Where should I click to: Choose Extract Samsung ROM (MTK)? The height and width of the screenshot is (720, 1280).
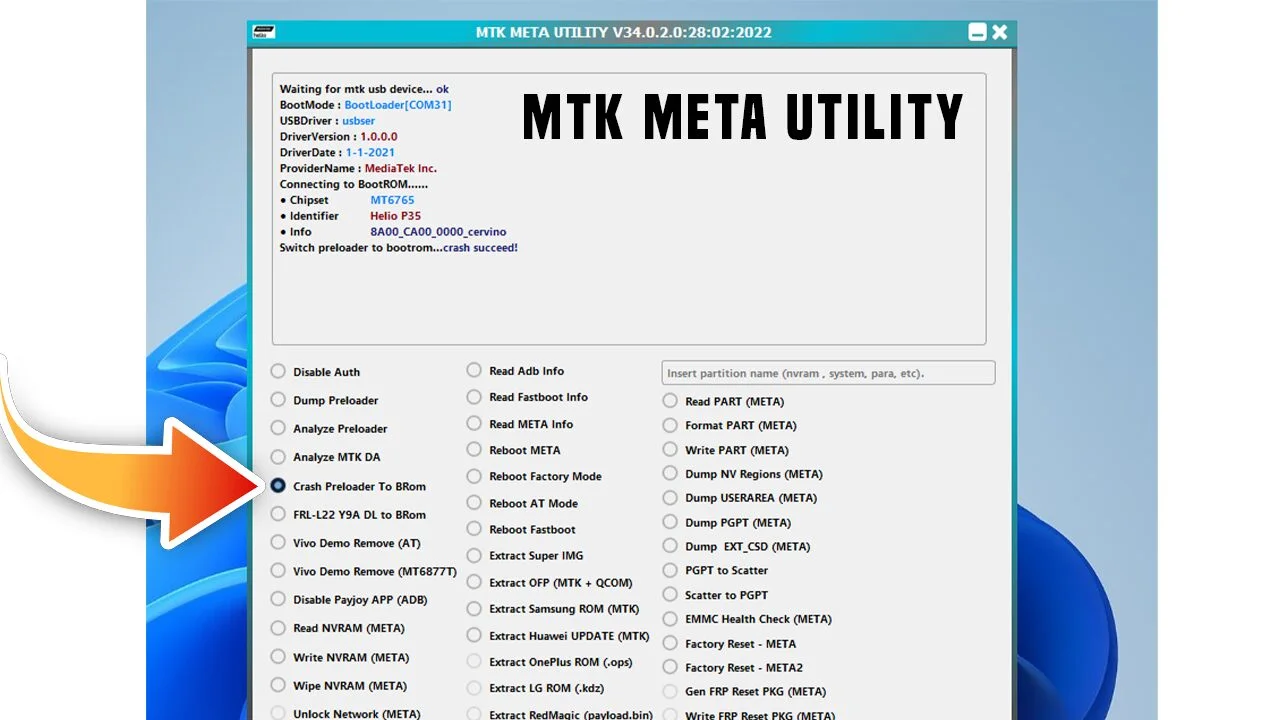coord(473,608)
